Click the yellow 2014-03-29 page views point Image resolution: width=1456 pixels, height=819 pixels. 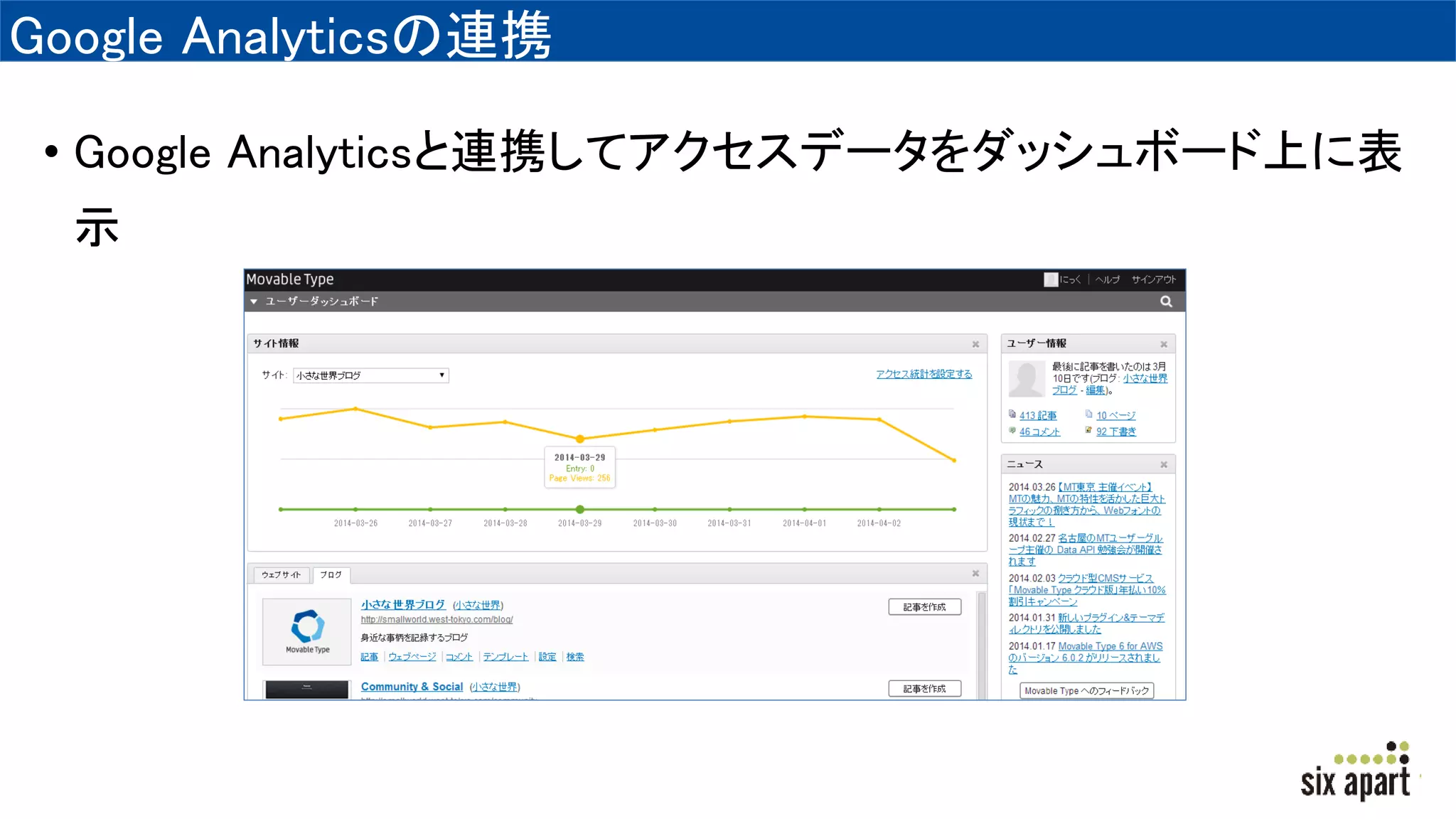[580, 439]
